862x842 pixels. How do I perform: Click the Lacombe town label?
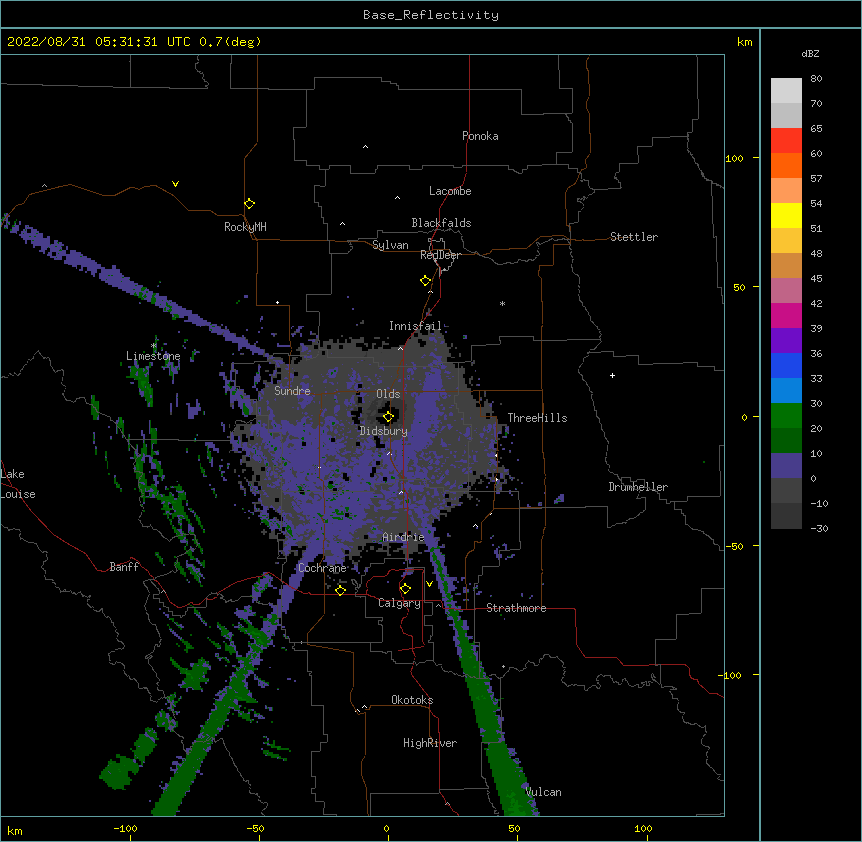click(x=450, y=191)
